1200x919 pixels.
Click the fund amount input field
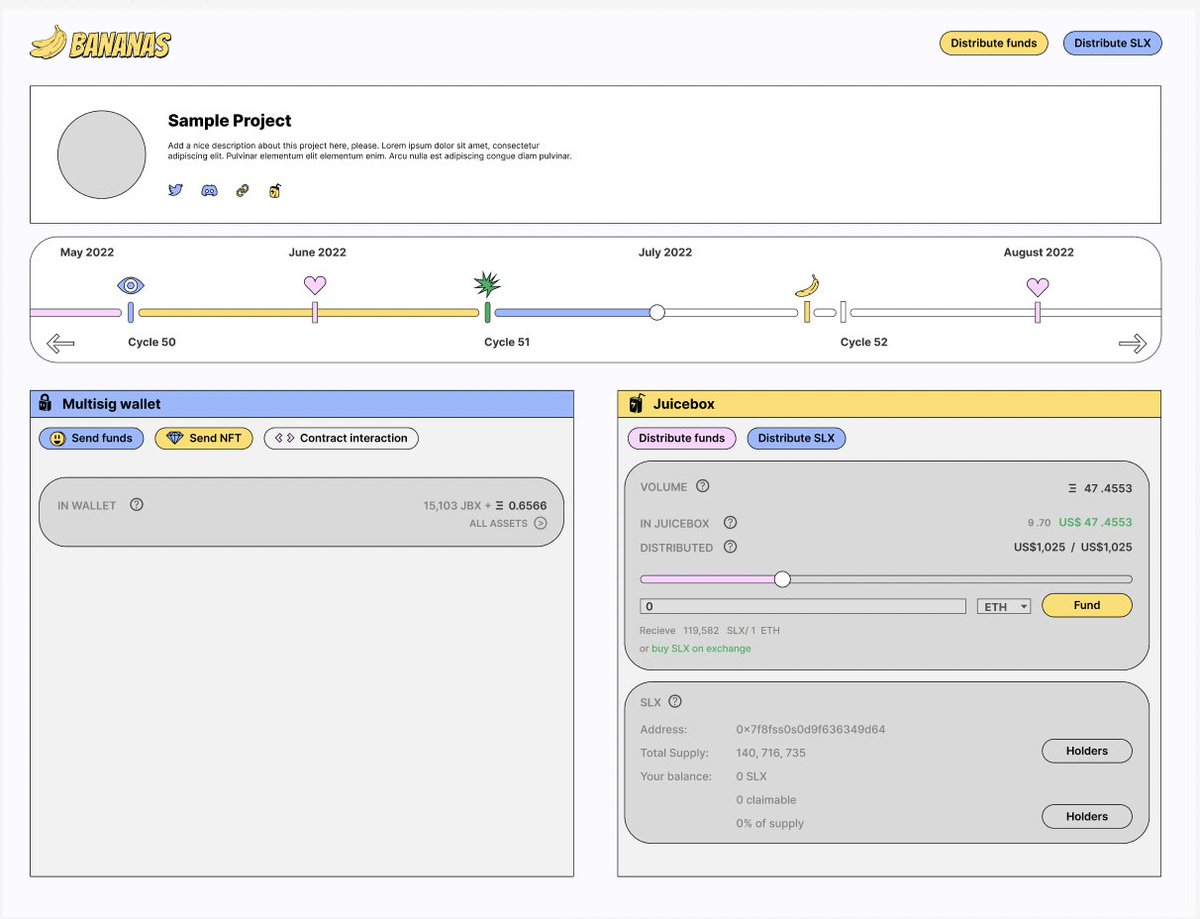803,606
